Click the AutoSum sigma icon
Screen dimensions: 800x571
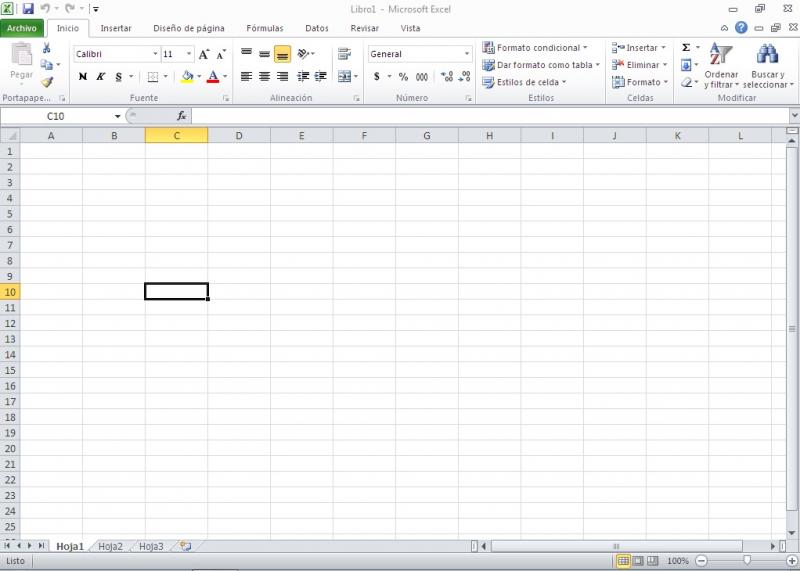coord(686,47)
